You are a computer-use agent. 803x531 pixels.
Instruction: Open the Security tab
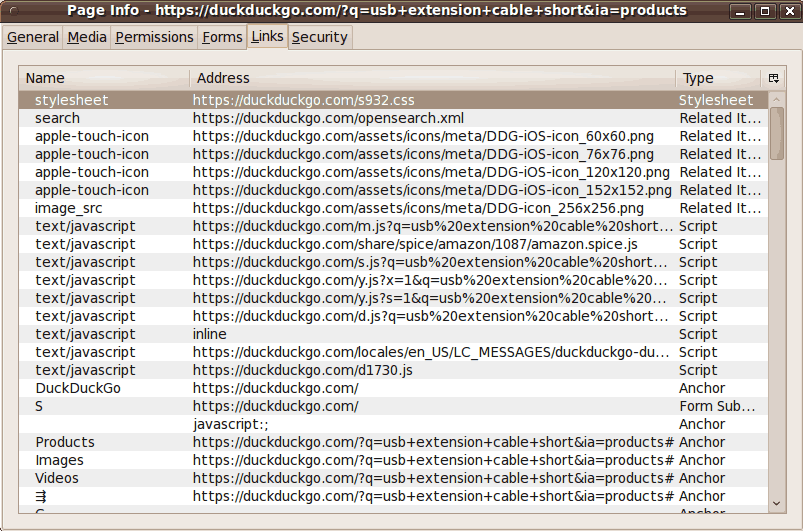click(320, 37)
